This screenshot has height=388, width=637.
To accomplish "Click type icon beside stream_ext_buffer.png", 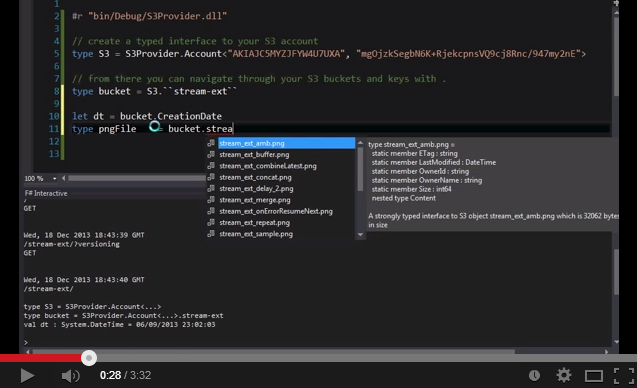I will [211, 154].
